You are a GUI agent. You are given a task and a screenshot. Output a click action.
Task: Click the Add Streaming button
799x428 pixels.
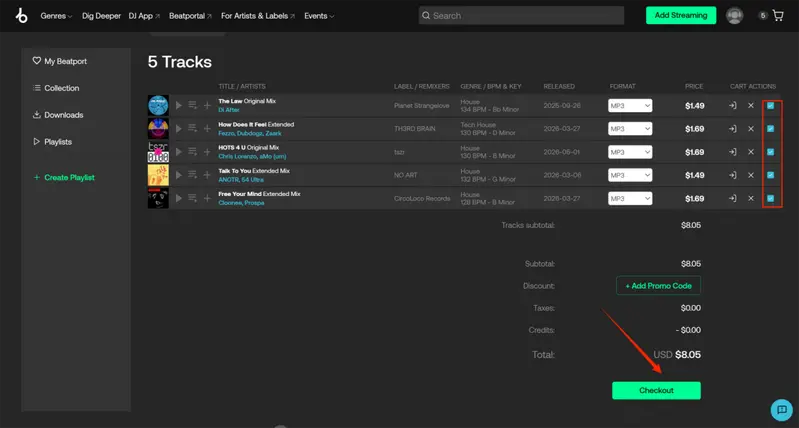pos(681,15)
